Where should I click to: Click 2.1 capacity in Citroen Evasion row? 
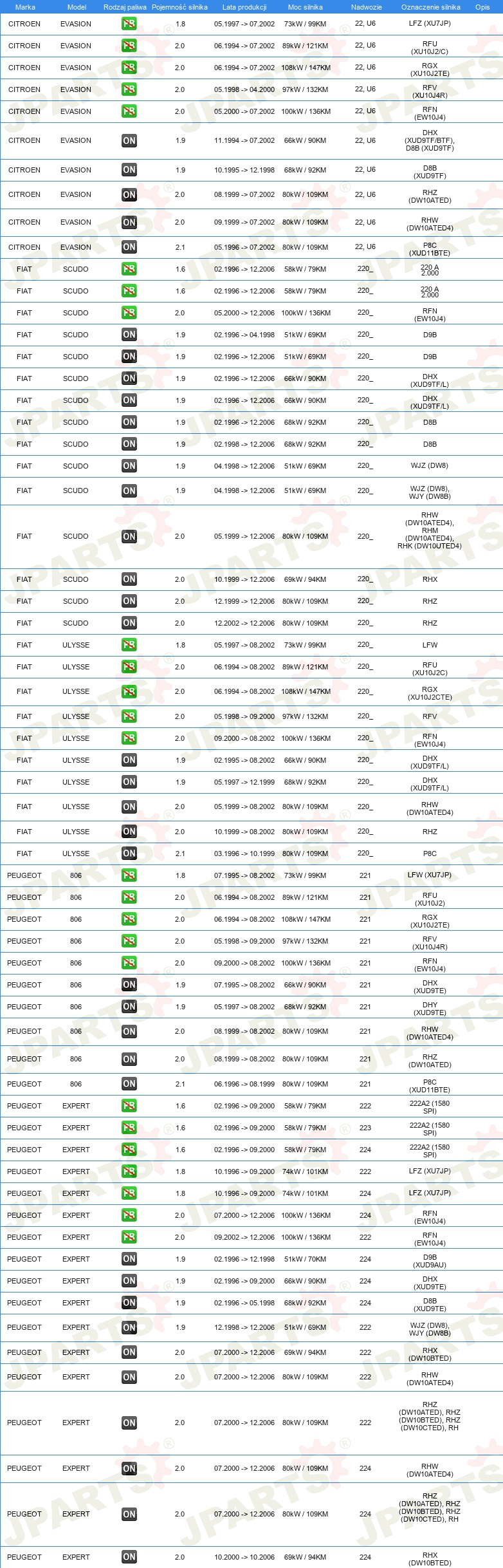click(x=180, y=247)
